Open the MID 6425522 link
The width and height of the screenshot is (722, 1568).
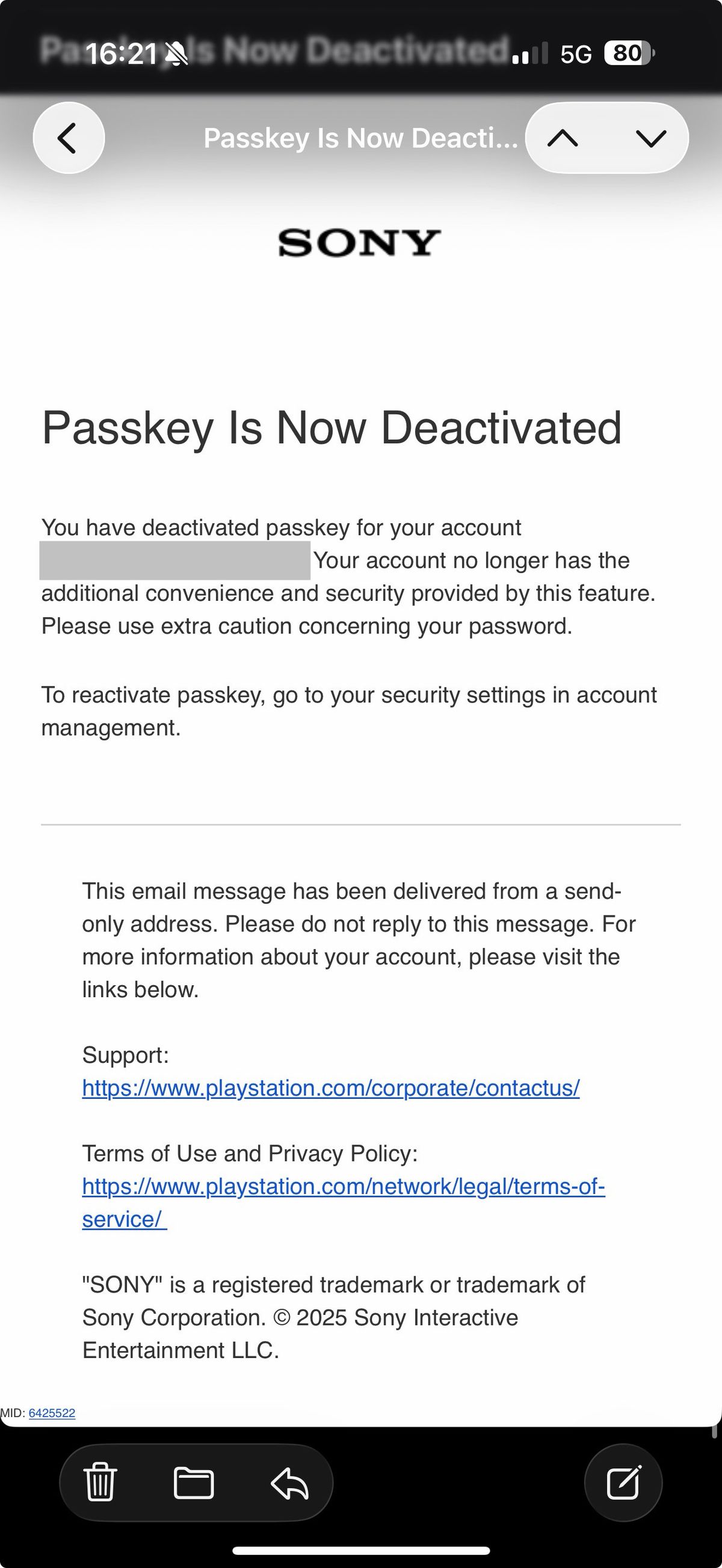[x=52, y=1413]
